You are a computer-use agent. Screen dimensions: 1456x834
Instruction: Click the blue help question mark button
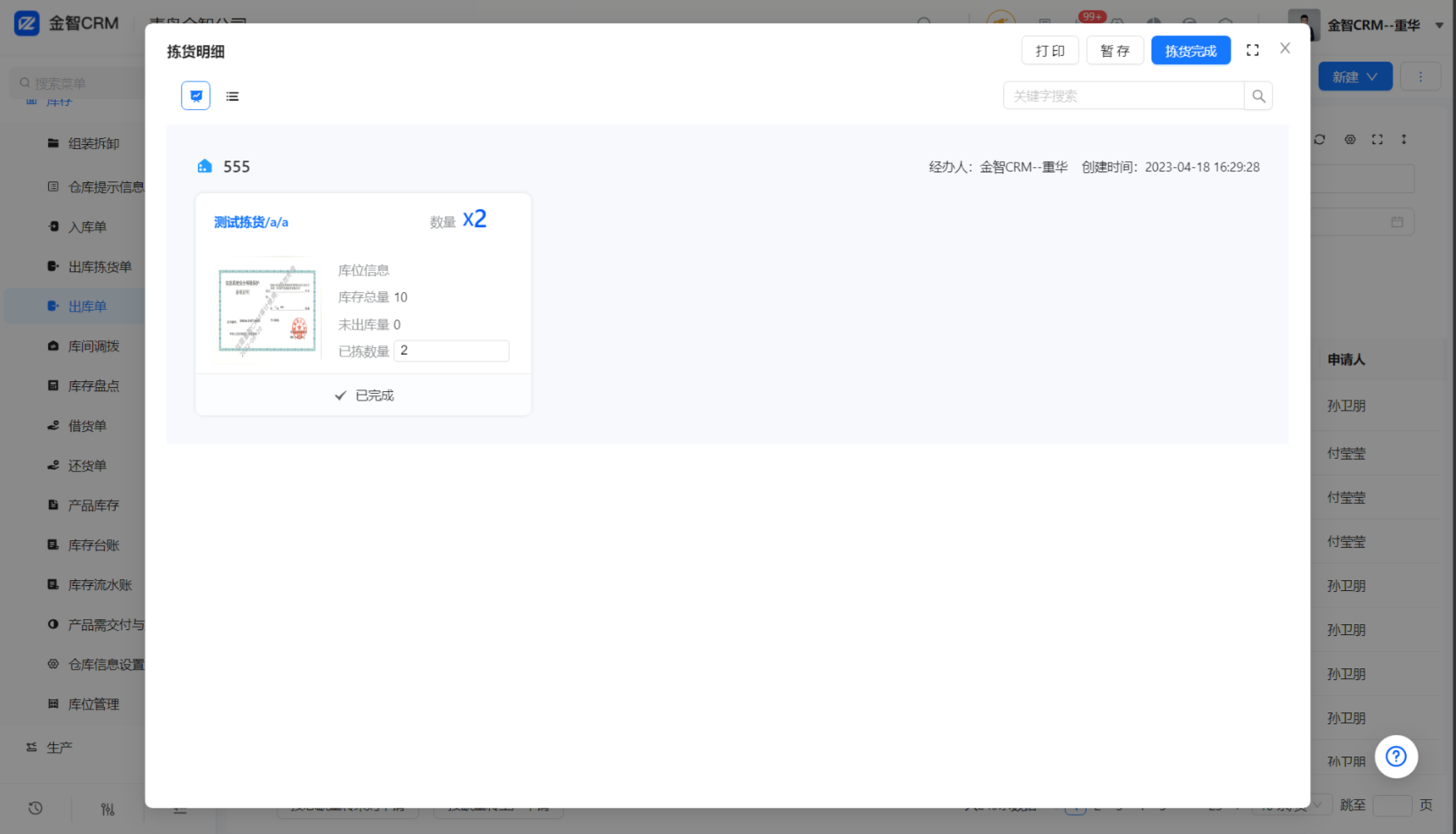pyautogui.click(x=1396, y=757)
